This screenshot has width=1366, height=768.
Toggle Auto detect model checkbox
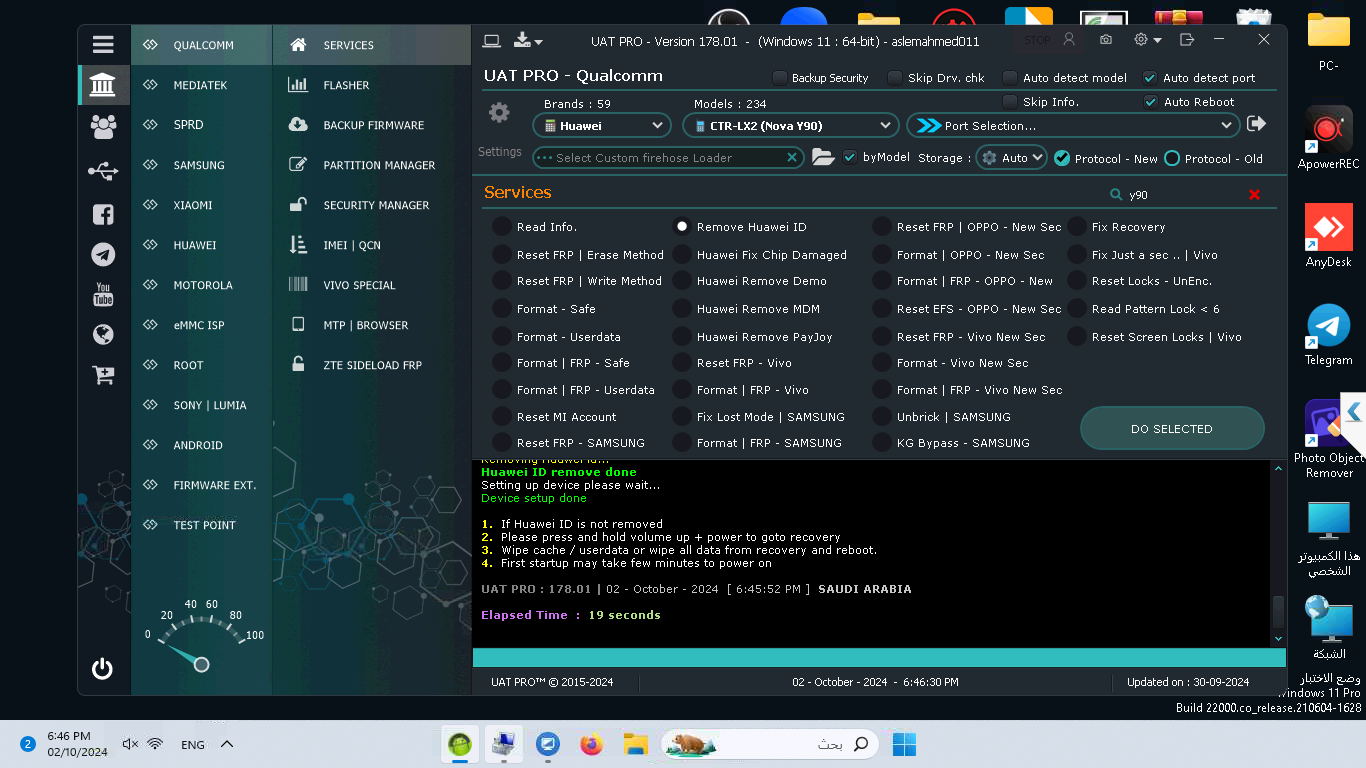1010,78
